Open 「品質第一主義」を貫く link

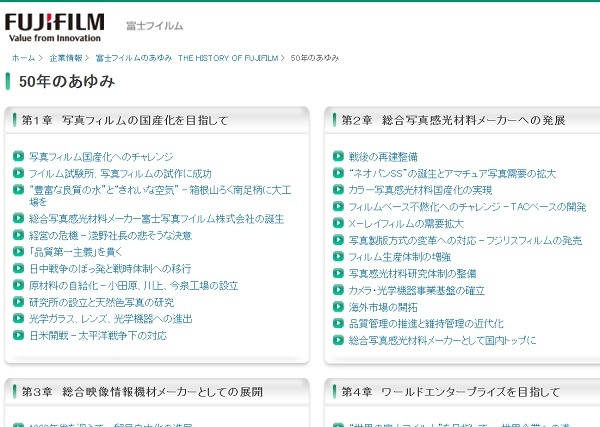pyautogui.click(x=76, y=252)
